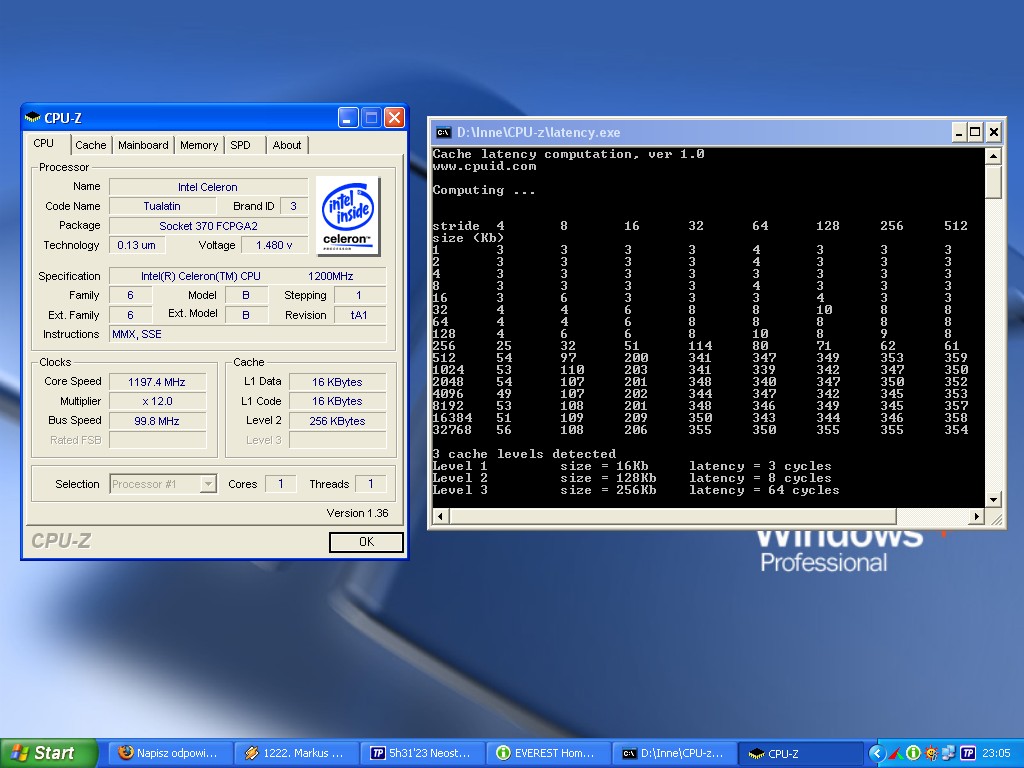Image resolution: width=1024 pixels, height=768 pixels.
Task: Open the '1222. Markus ...' taskbar button
Action: coord(295,753)
